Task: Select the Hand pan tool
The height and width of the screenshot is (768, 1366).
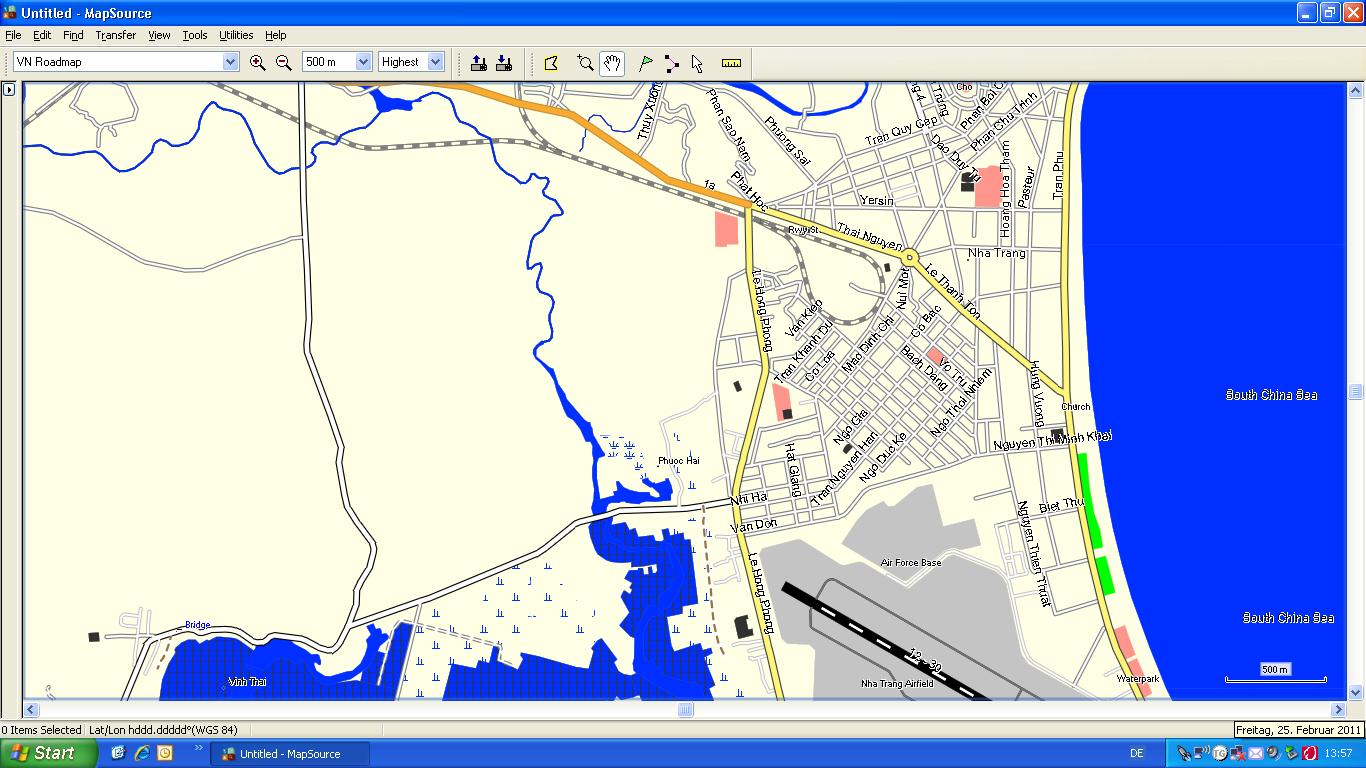Action: (x=612, y=63)
